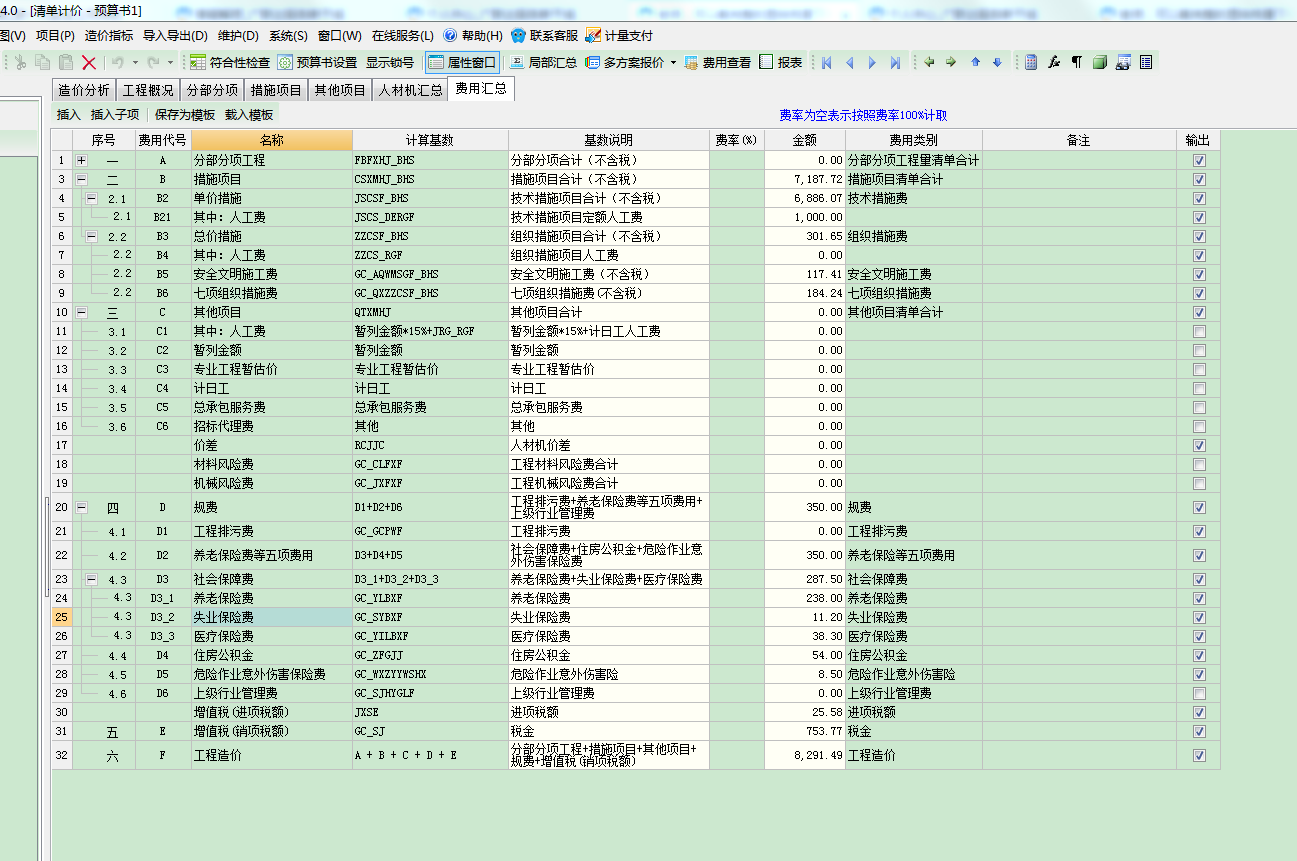The width and height of the screenshot is (1297, 861).
Task: Jump to last record navigation icon
Action: point(895,62)
